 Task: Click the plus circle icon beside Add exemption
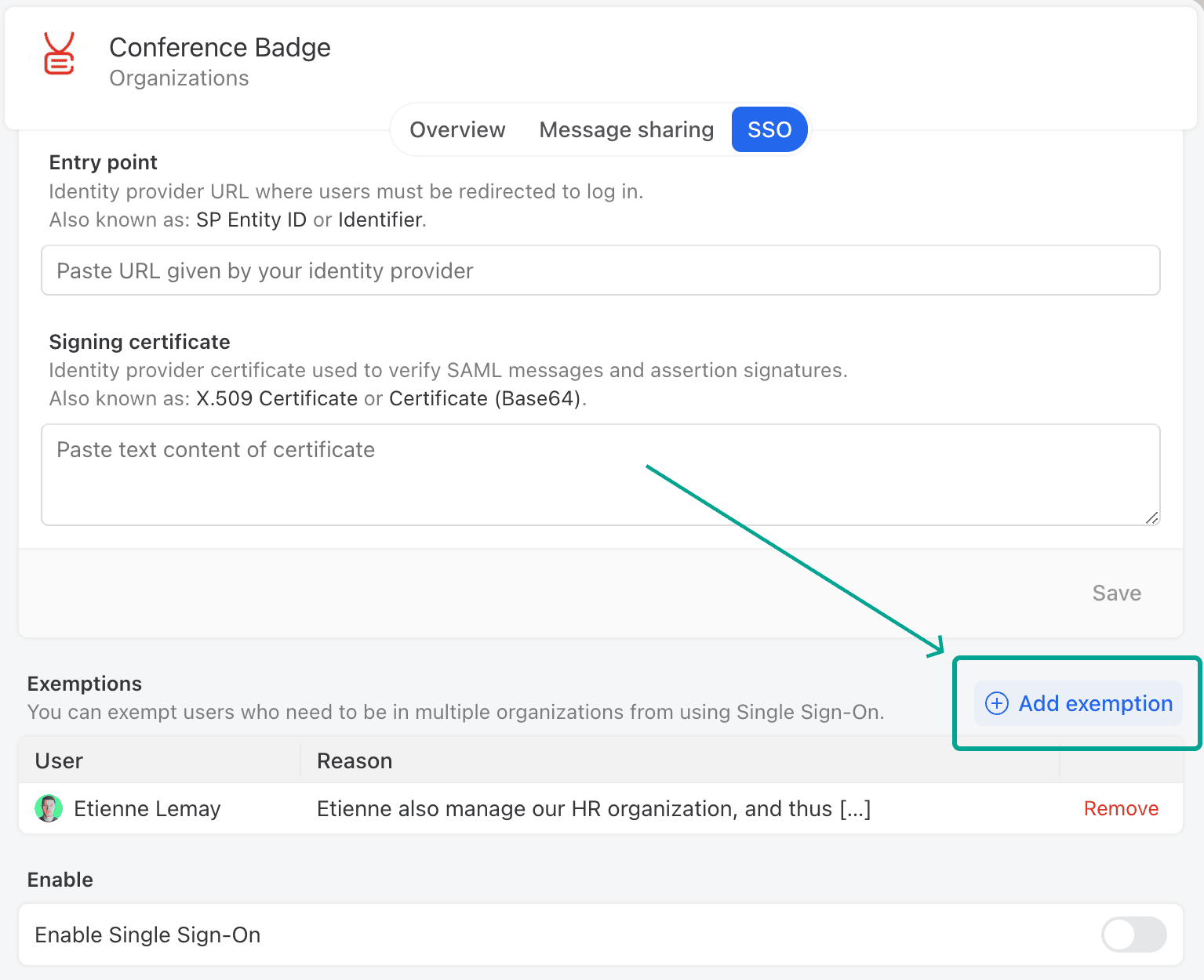[996, 703]
